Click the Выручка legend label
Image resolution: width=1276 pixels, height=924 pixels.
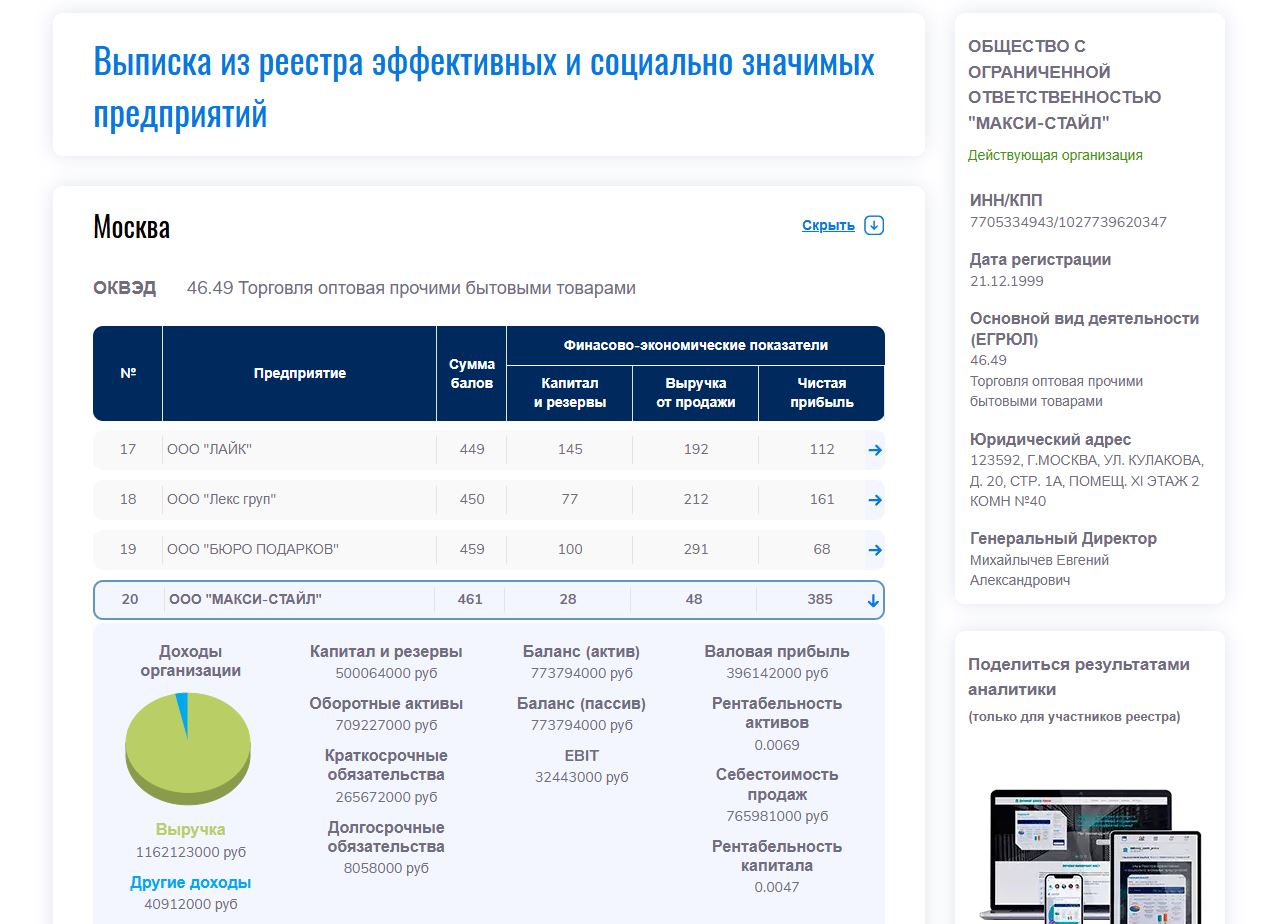pos(190,830)
